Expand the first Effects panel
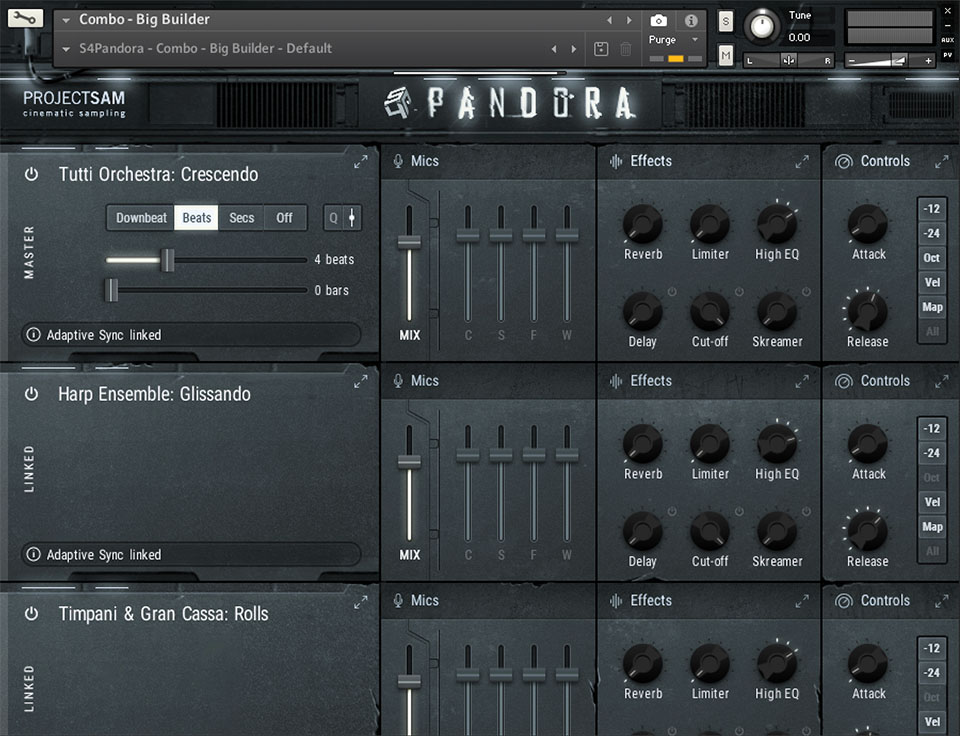960x736 pixels. (x=802, y=162)
